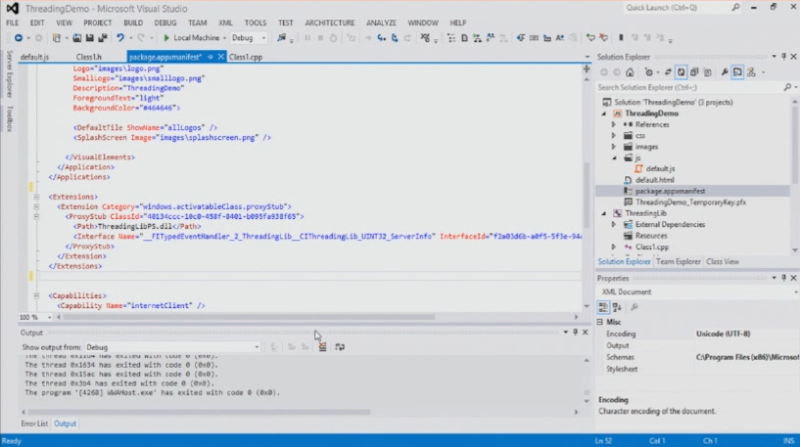Screen dimensions: 800x447
Task: Expand the css folder node
Action: point(614,136)
